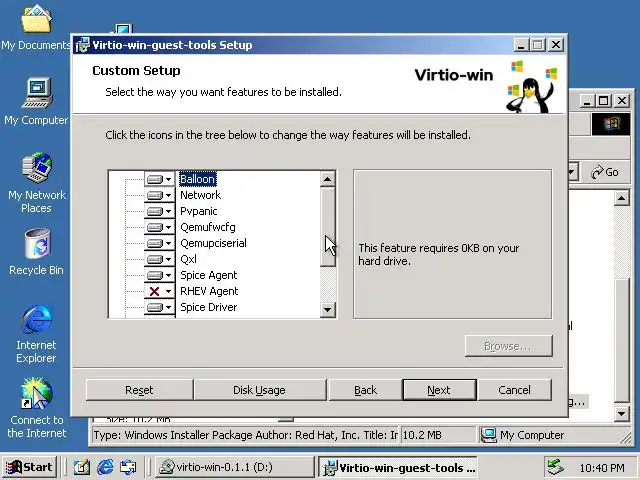Open the Recycle Bin desktop icon
Viewport: 640px width, 480px height.
pyautogui.click(x=37, y=252)
